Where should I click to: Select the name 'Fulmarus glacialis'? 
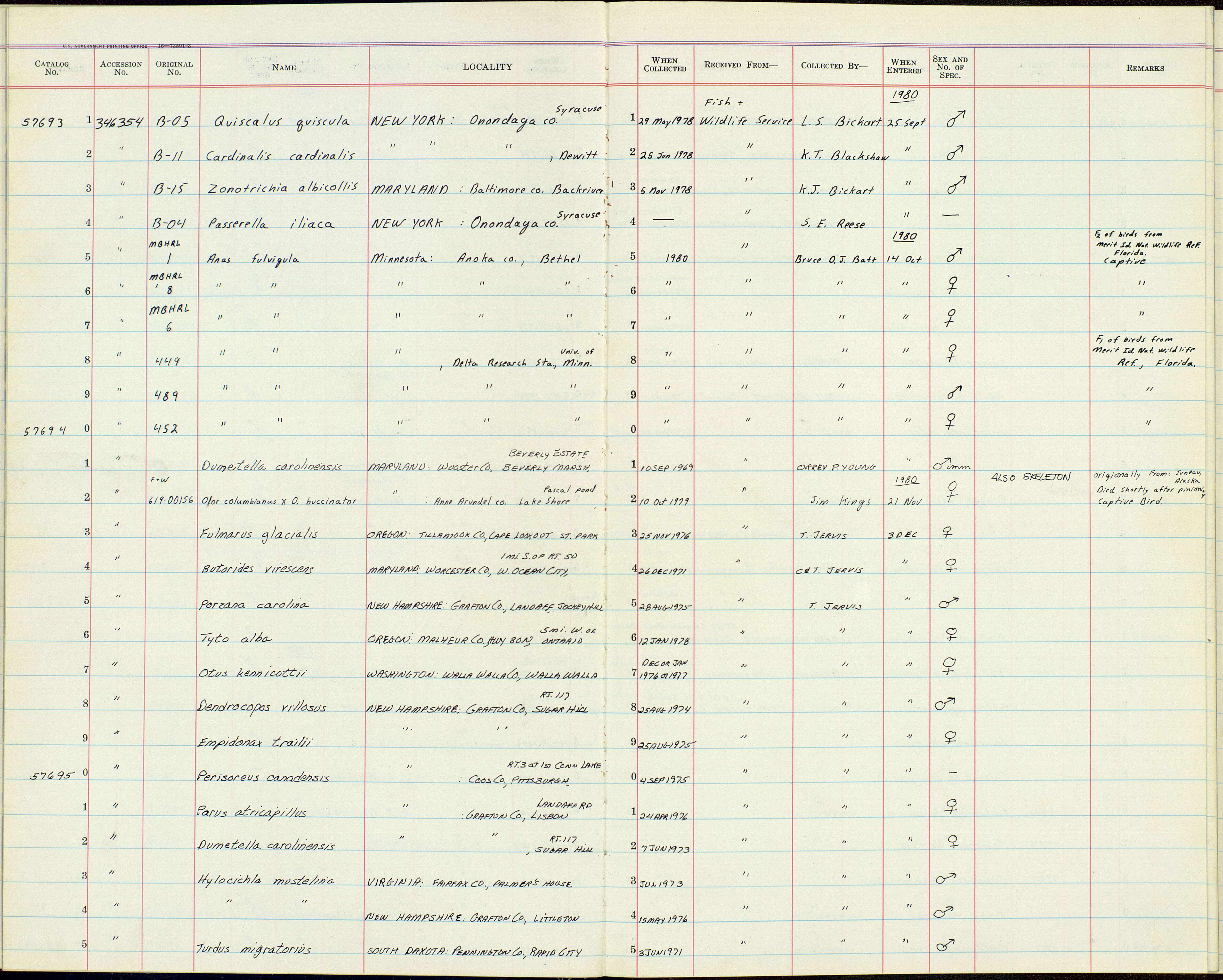[x=259, y=534]
